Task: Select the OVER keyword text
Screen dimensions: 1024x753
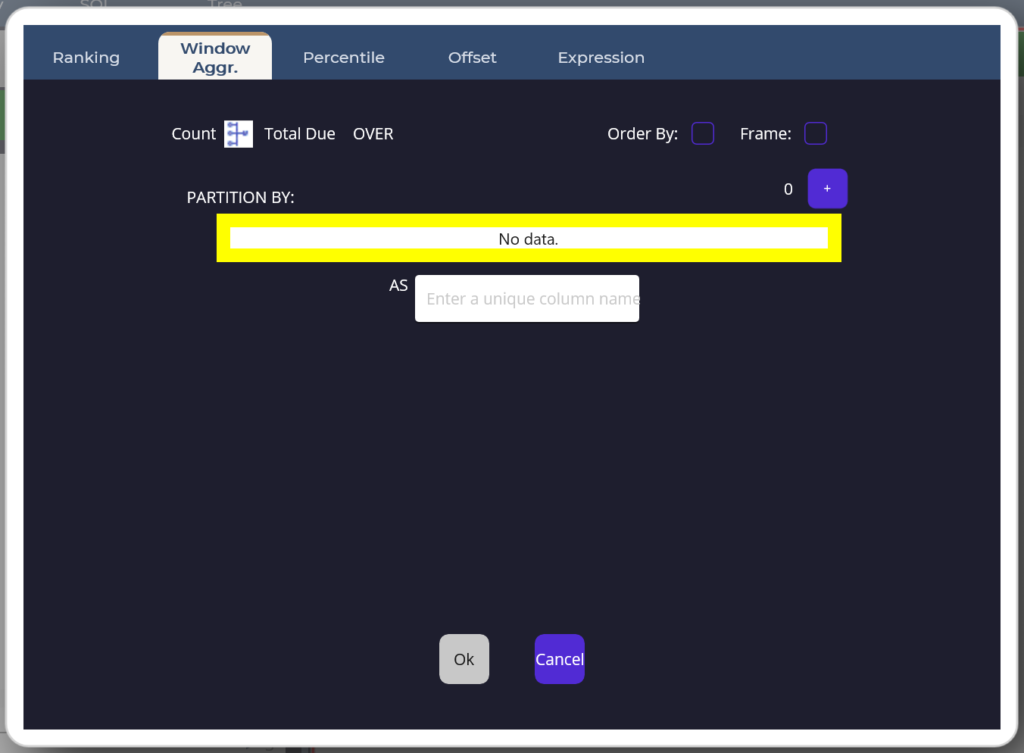Action: [373, 134]
